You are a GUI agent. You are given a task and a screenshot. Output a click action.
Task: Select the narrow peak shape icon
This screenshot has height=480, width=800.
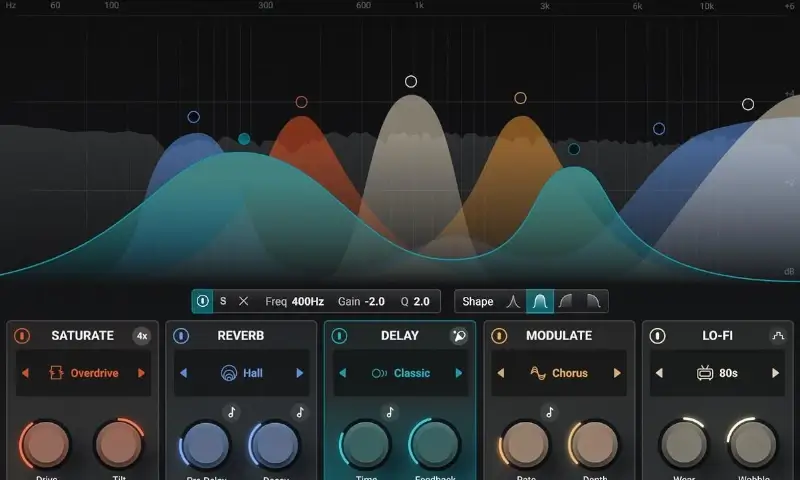513,301
